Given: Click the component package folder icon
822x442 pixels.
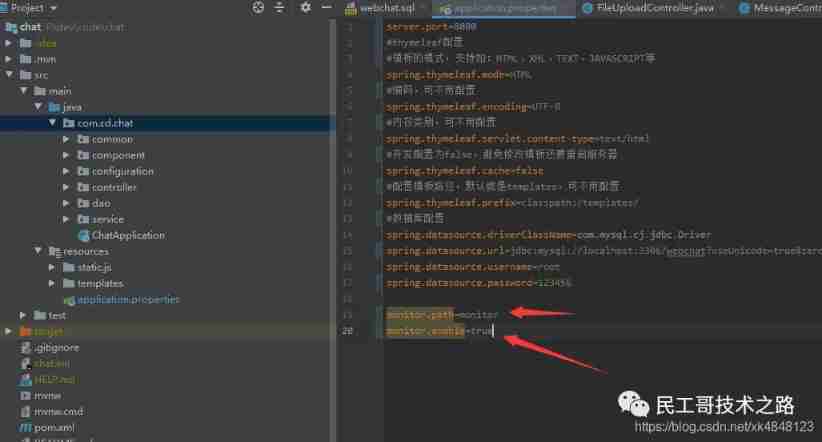Looking at the screenshot, I should (83, 155).
